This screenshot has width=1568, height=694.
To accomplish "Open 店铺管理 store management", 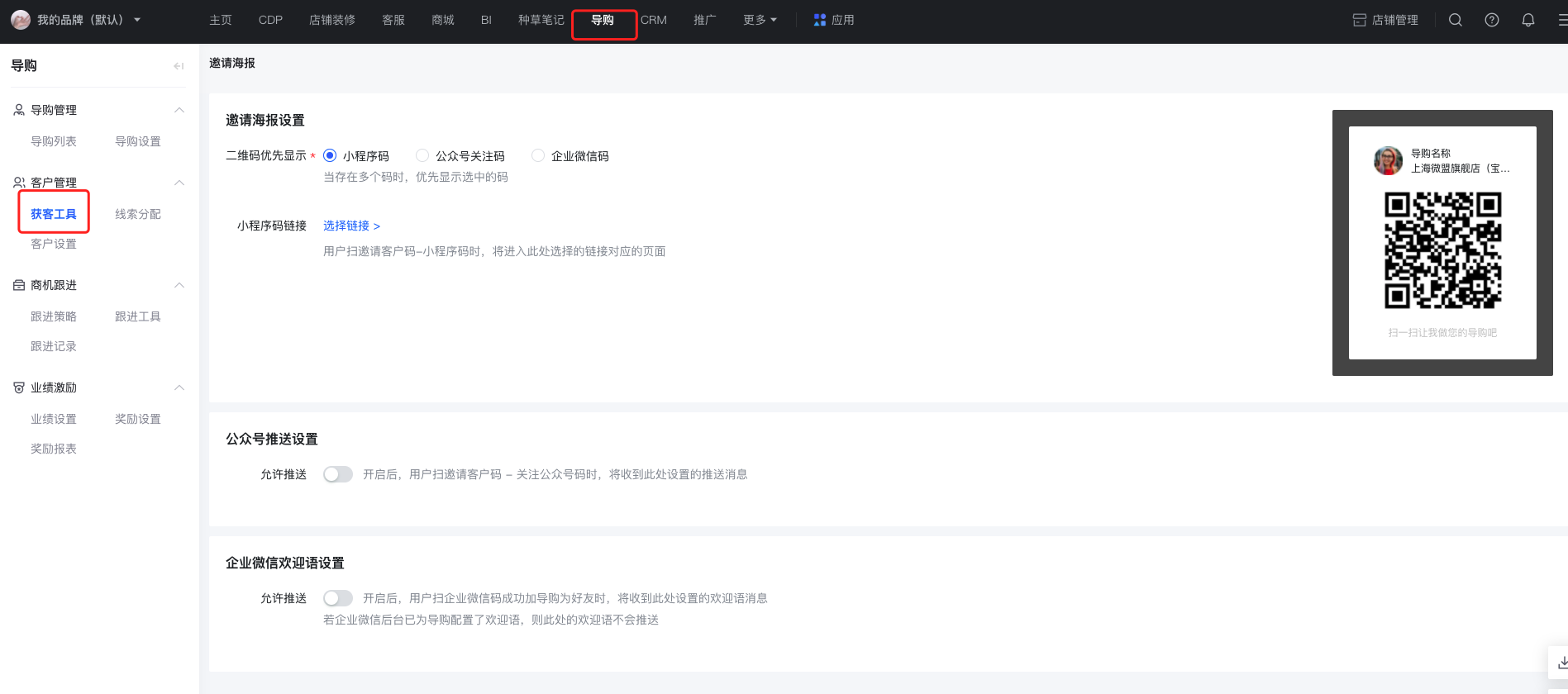I will click(x=1385, y=20).
